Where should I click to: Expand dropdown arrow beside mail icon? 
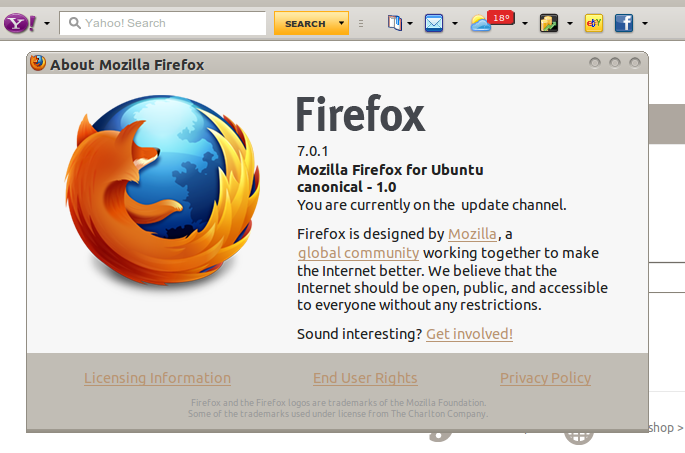[x=455, y=23]
